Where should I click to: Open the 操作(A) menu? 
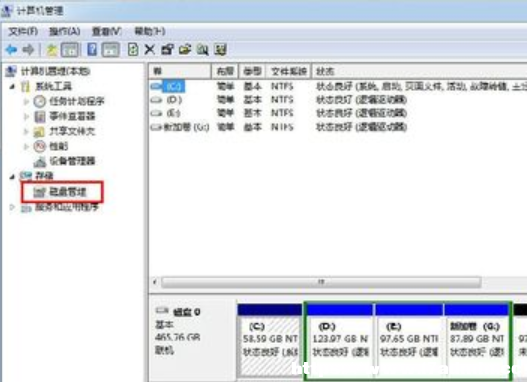point(65,31)
